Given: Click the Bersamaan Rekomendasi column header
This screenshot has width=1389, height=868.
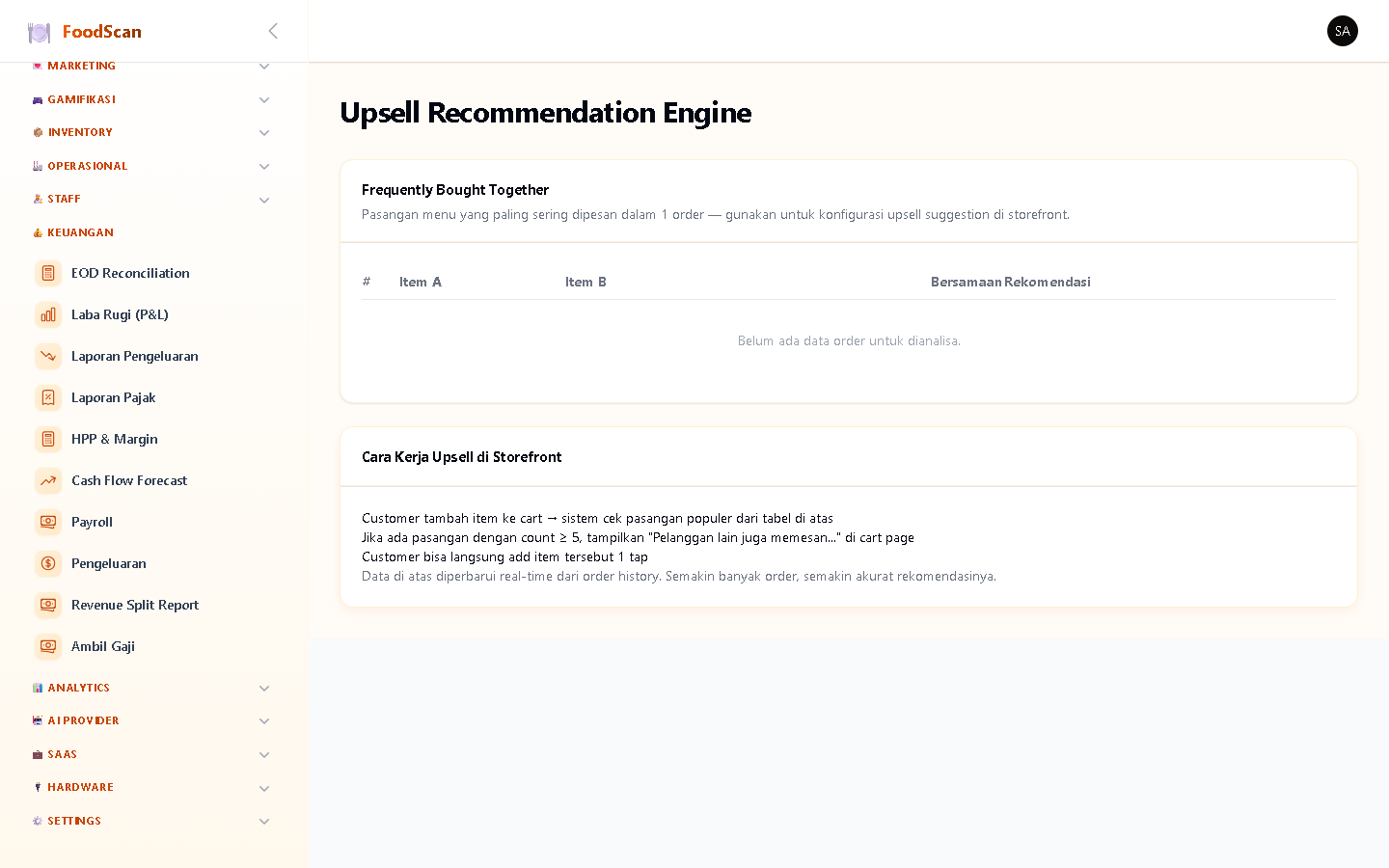Looking at the screenshot, I should tap(1010, 282).
